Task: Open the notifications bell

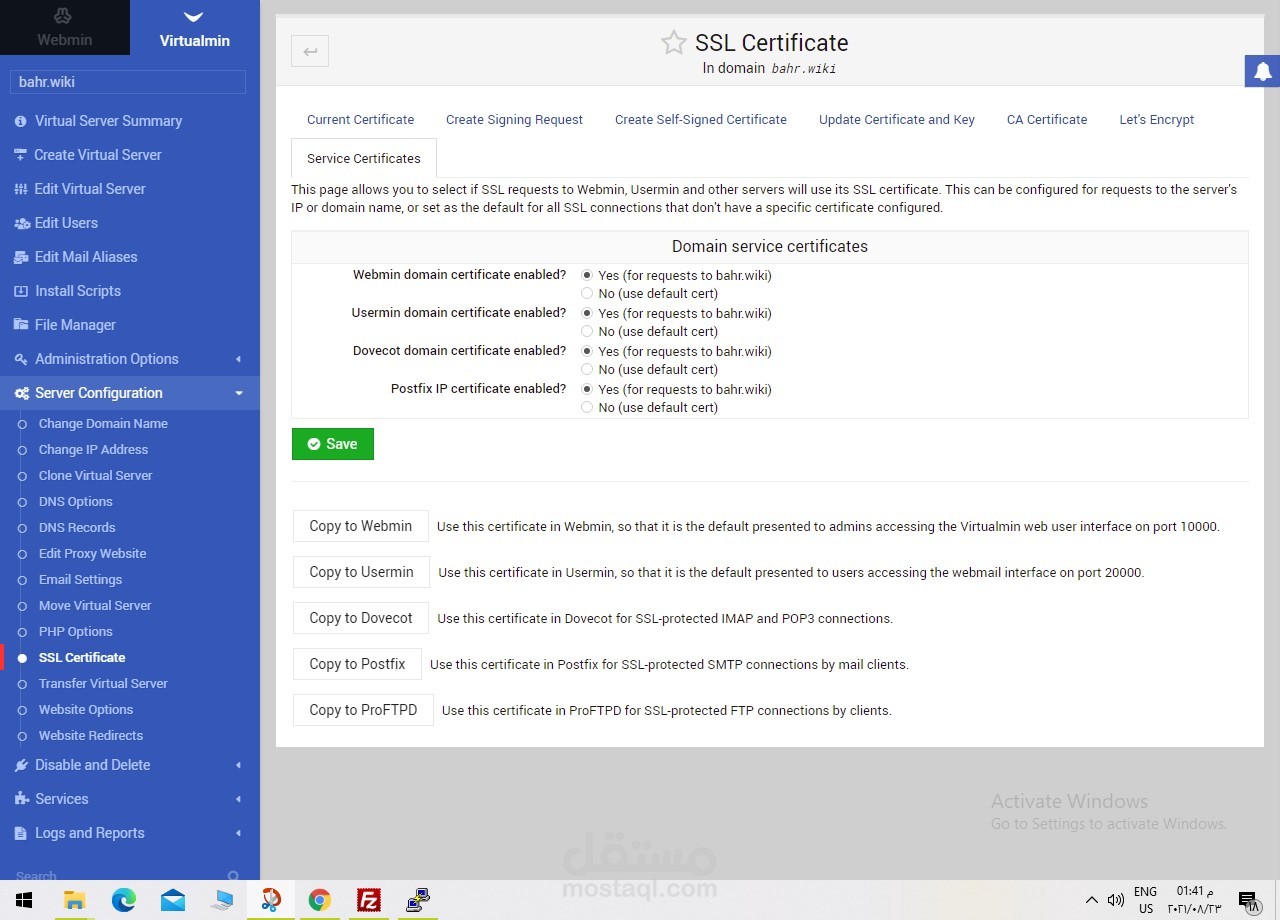Action: (x=1263, y=71)
